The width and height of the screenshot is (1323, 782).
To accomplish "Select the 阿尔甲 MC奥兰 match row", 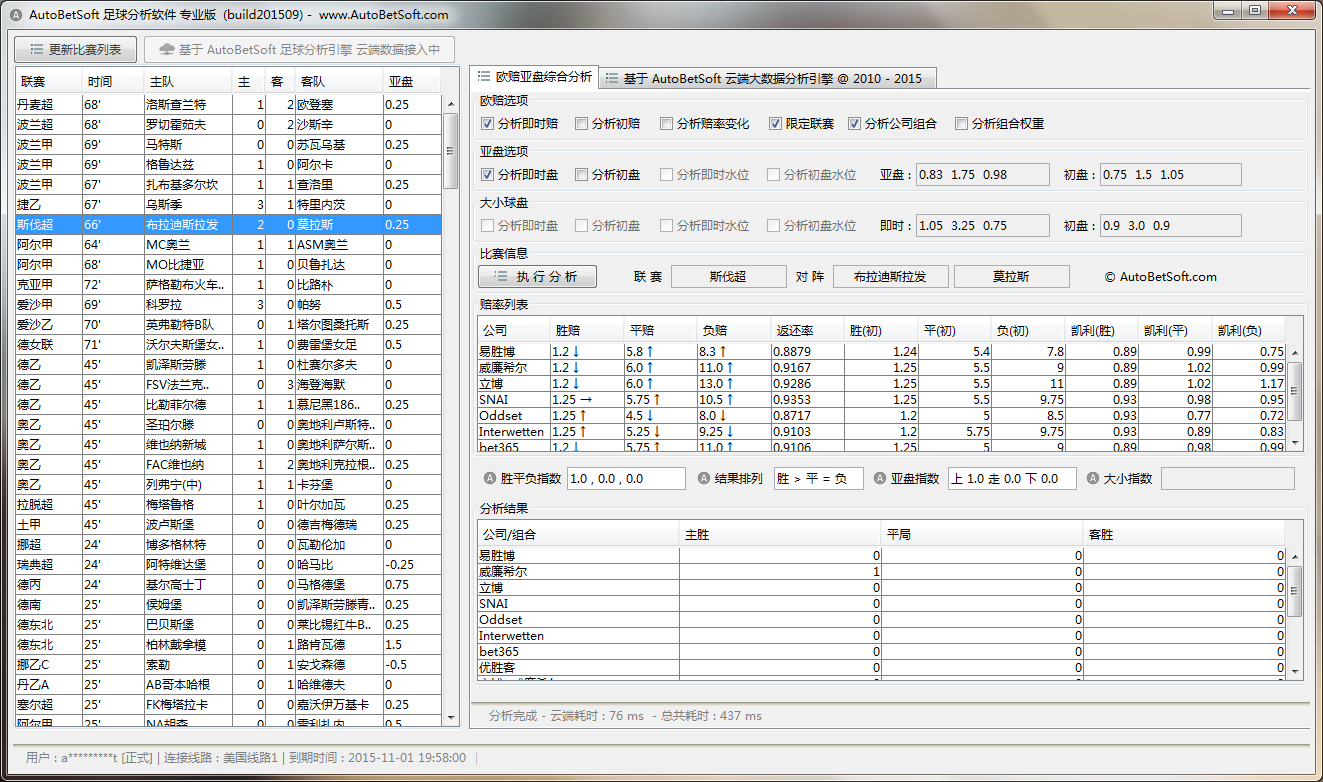I will pos(228,244).
